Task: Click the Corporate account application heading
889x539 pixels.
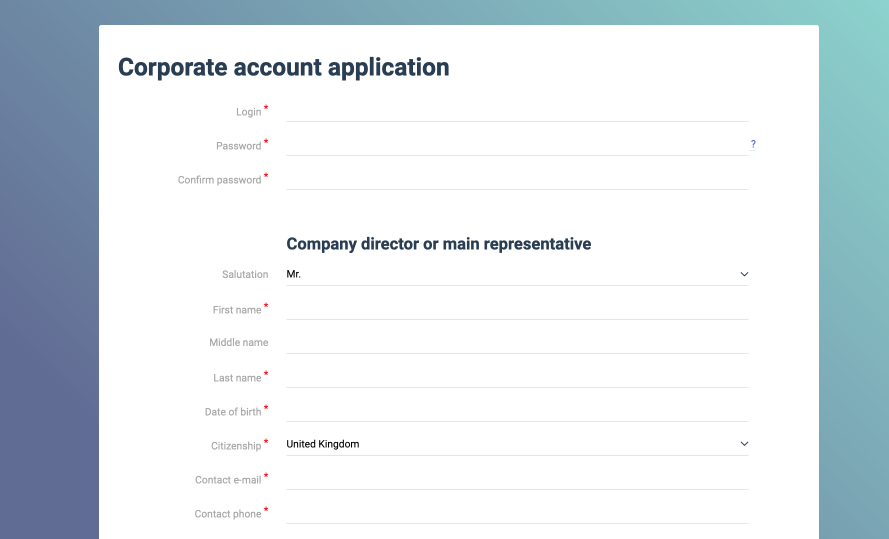Action: (283, 67)
